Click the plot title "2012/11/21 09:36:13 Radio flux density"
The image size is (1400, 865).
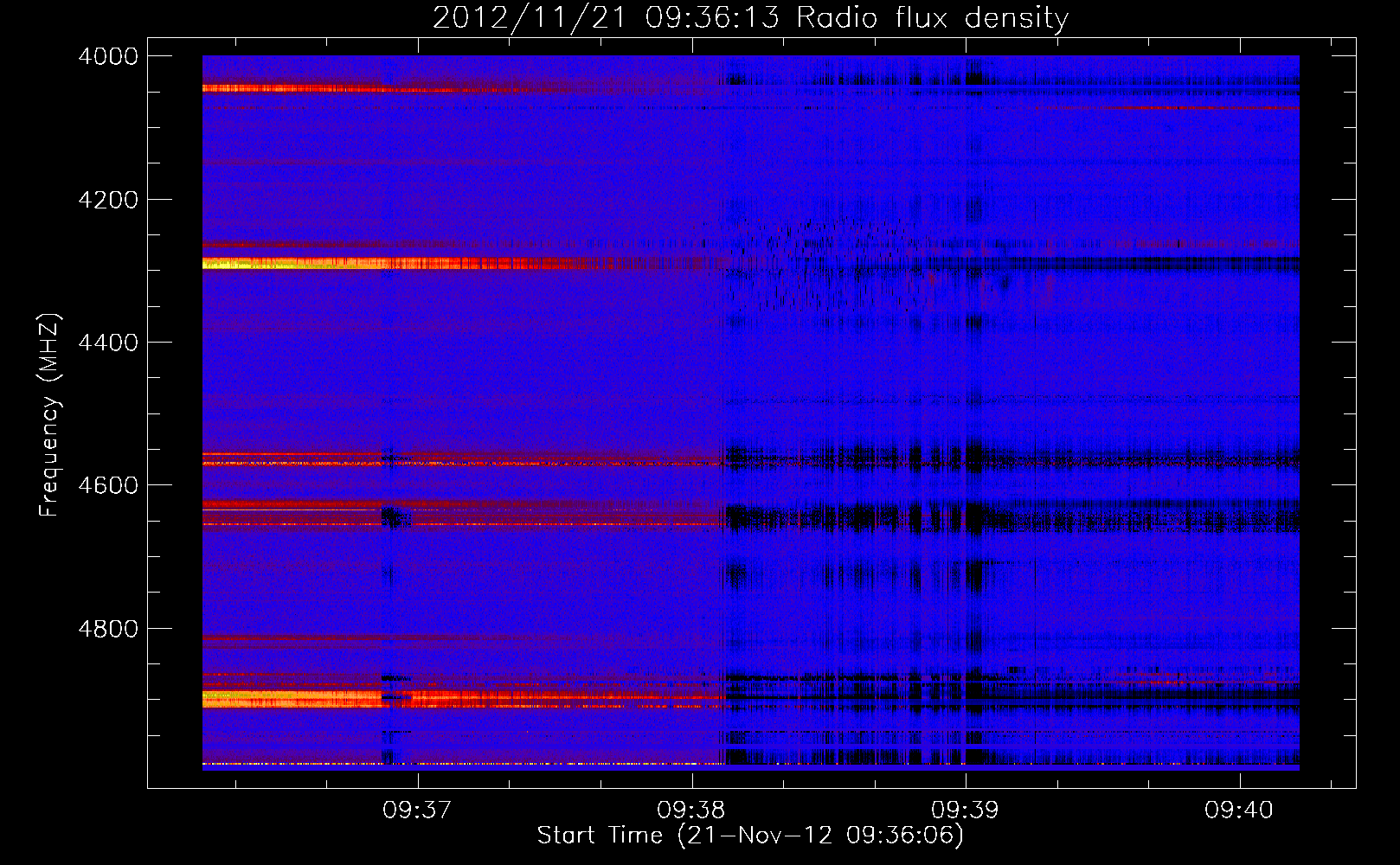point(750,17)
